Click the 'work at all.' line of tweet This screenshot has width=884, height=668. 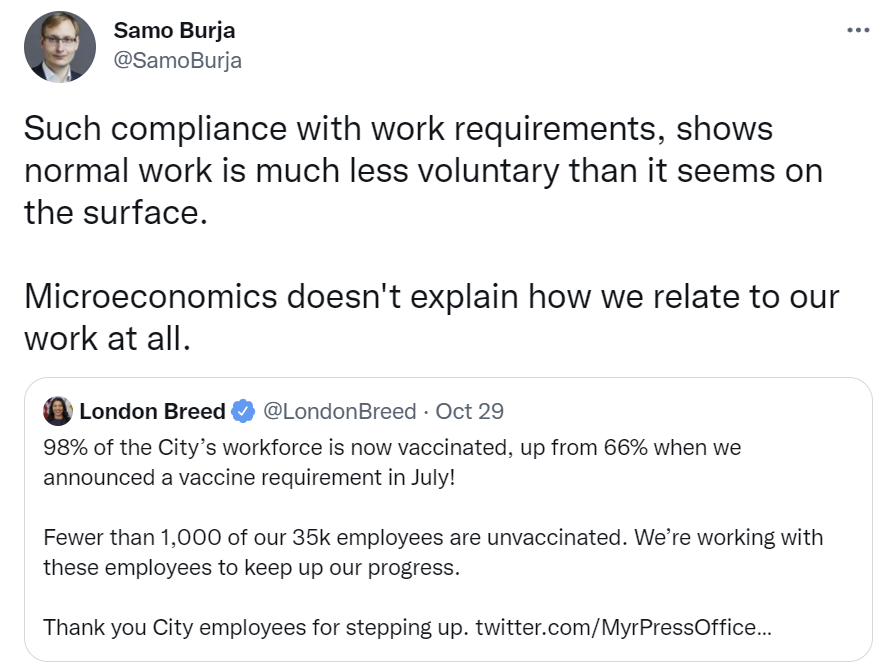[x=107, y=338]
